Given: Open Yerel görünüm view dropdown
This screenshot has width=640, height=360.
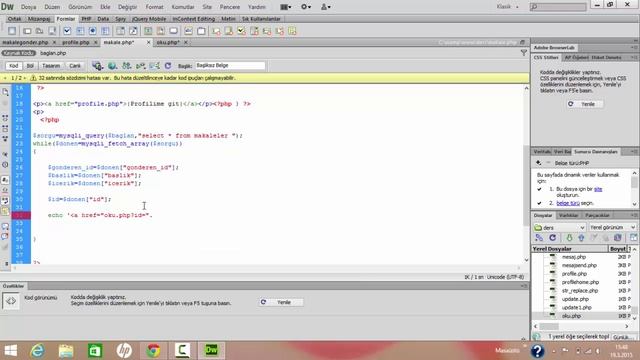Looking at the screenshot, I should (x=613, y=227).
